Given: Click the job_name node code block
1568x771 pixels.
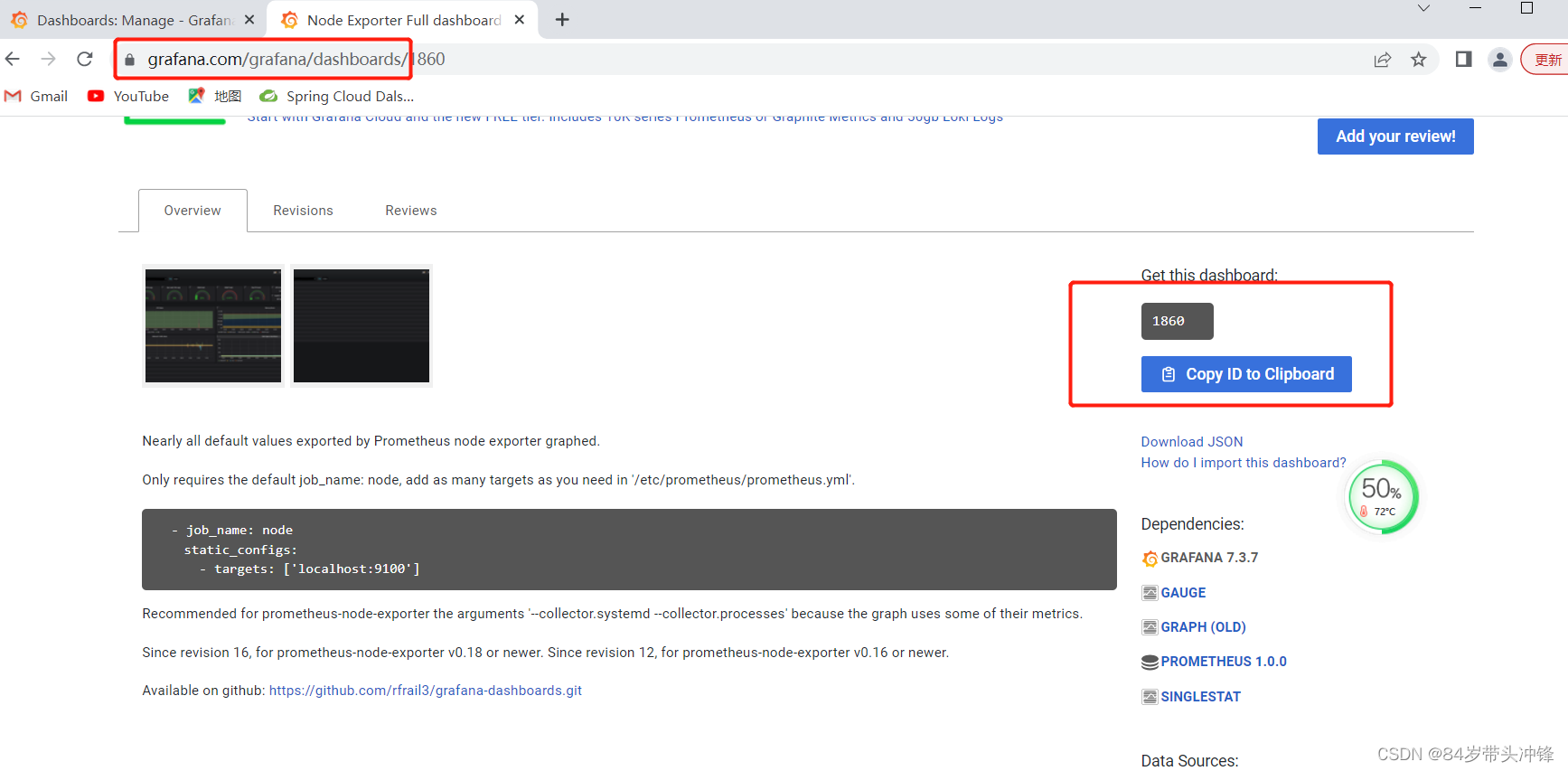Looking at the screenshot, I should point(629,550).
